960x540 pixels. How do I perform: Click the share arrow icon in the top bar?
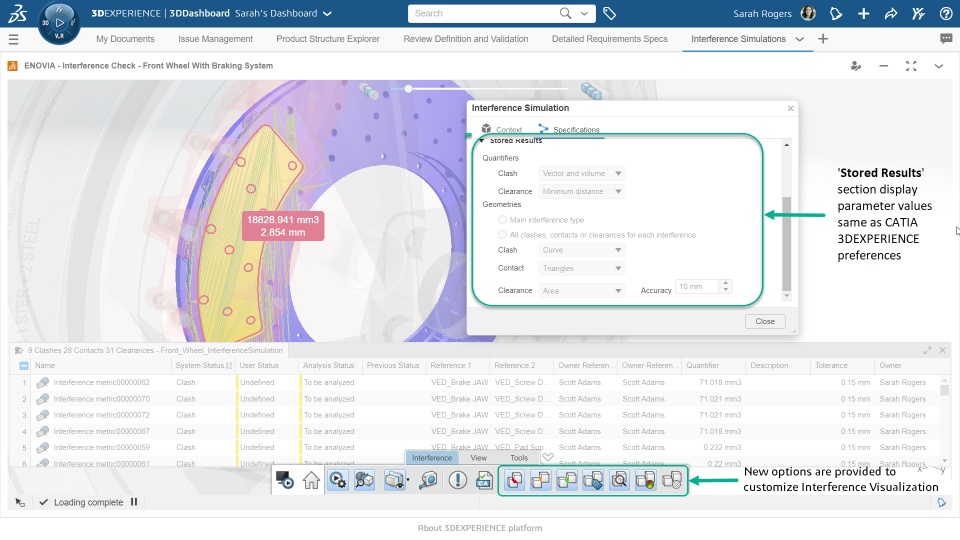tap(891, 13)
